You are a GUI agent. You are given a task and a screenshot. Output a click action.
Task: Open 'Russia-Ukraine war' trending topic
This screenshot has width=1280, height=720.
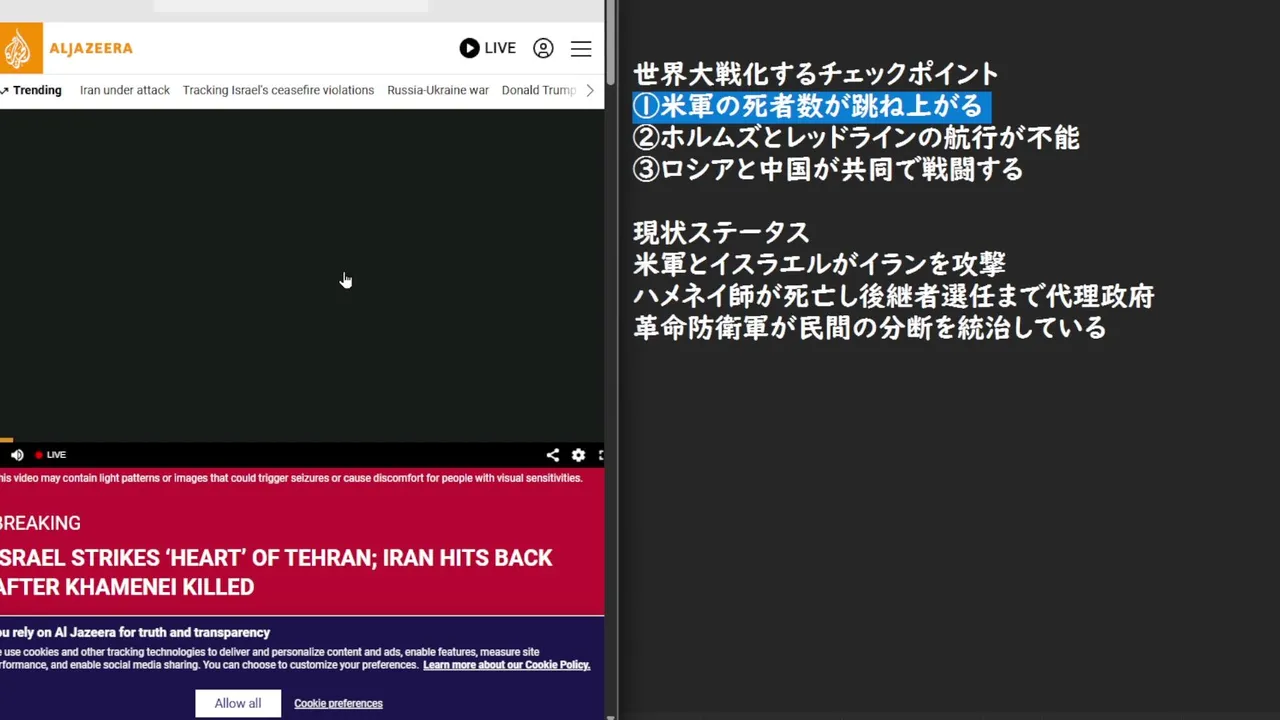[438, 90]
